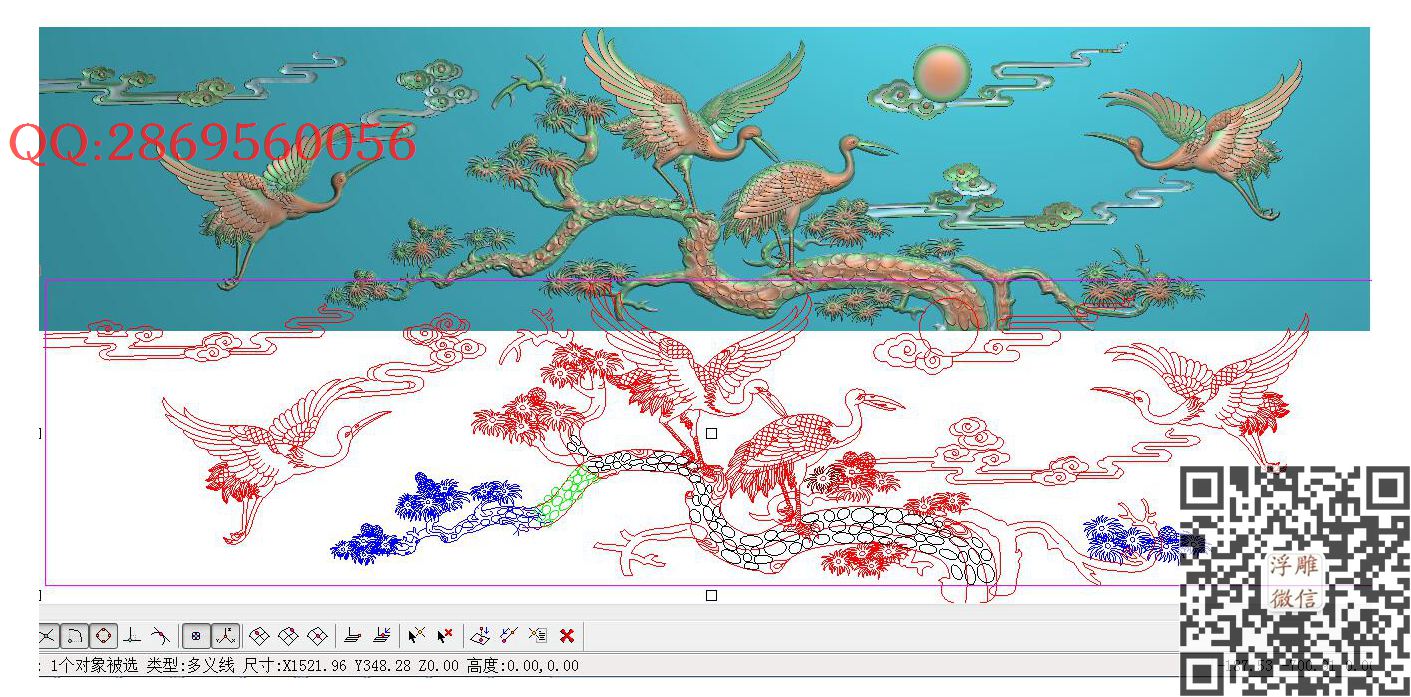1411x697 pixels.
Task: Toggle the grid point snap button
Action: pos(196,636)
